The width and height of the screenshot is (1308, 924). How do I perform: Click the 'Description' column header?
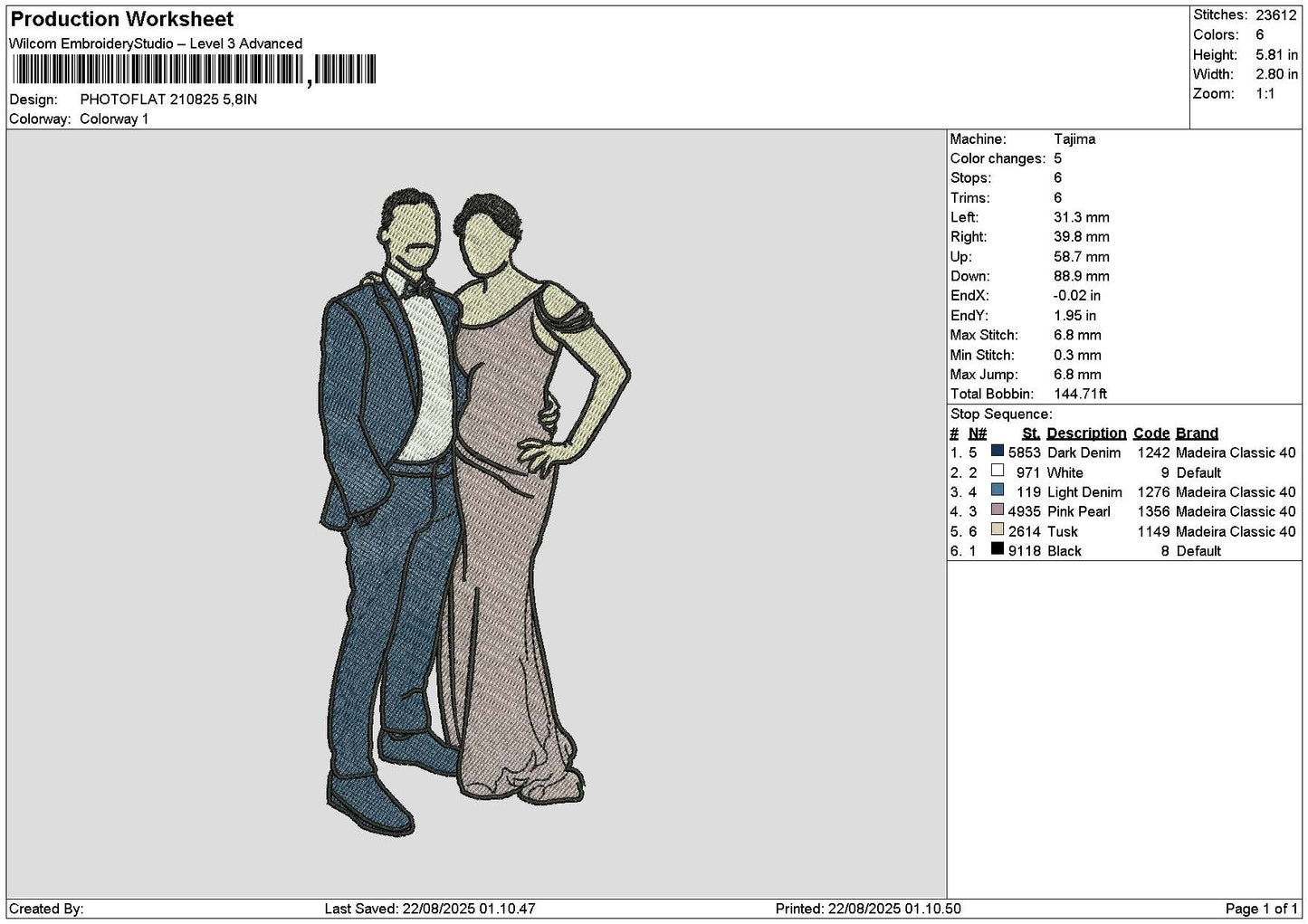coord(1086,433)
